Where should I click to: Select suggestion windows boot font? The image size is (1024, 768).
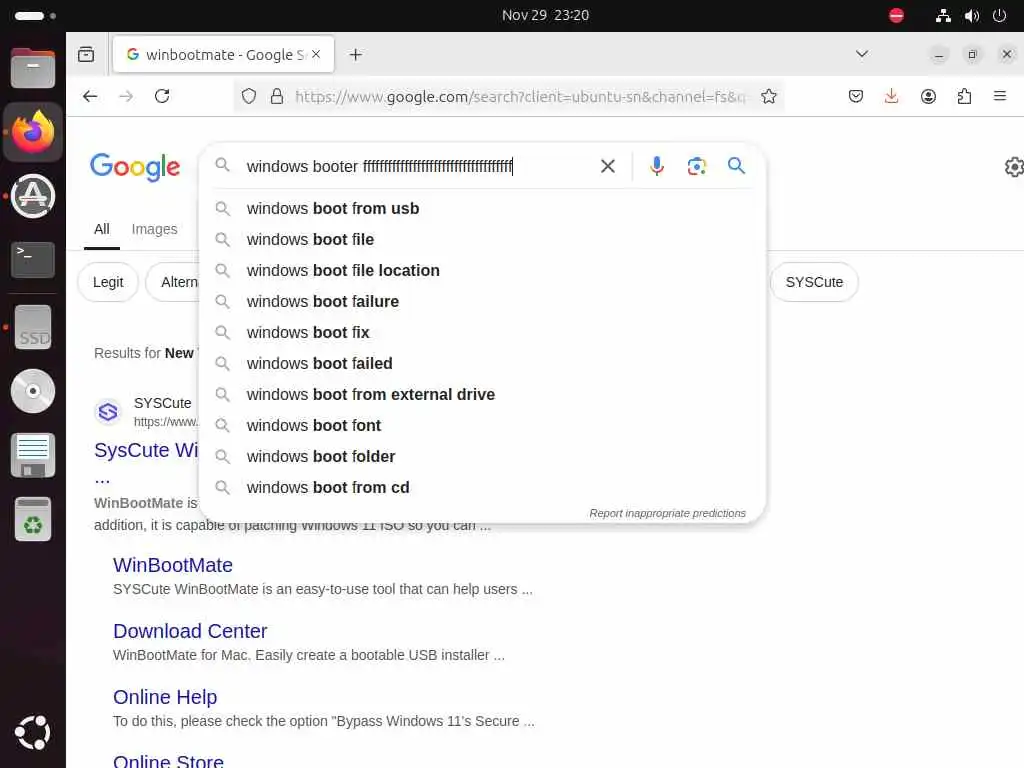pos(482,426)
